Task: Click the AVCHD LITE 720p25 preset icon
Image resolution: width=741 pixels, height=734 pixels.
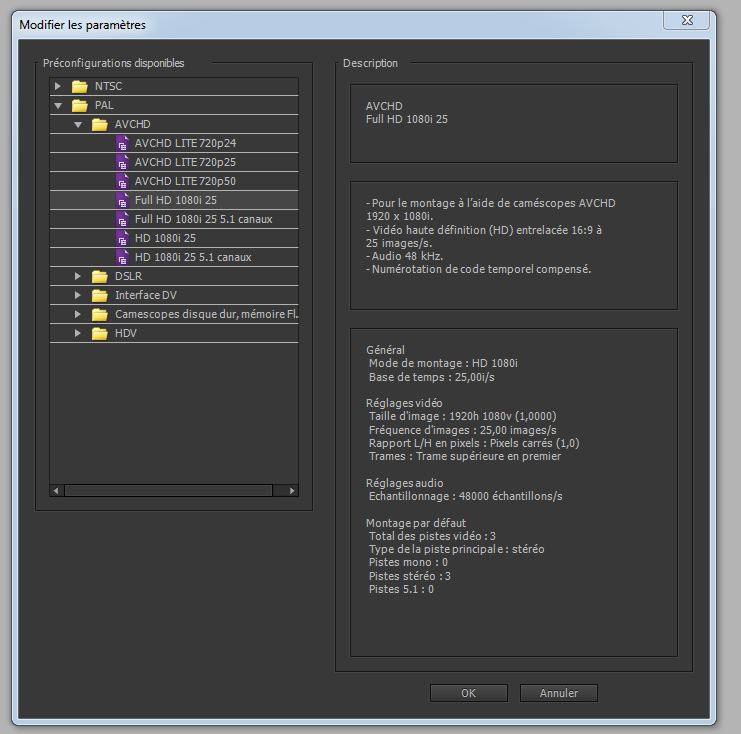Action: coord(122,163)
